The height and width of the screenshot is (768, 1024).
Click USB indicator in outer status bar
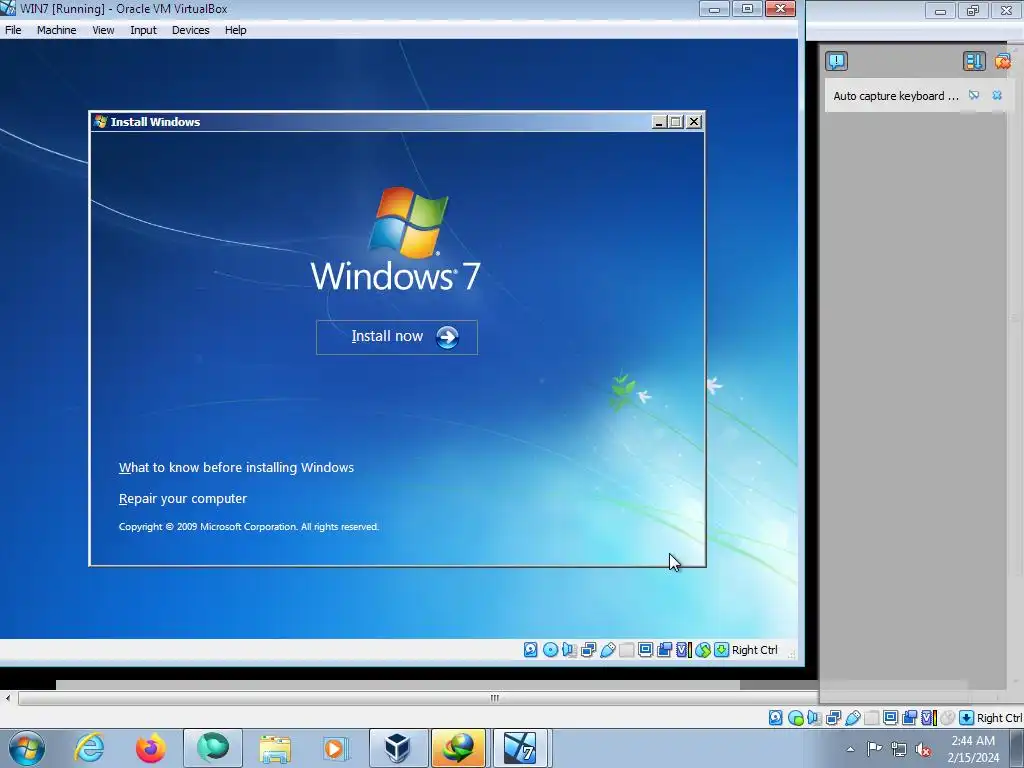[x=852, y=718]
